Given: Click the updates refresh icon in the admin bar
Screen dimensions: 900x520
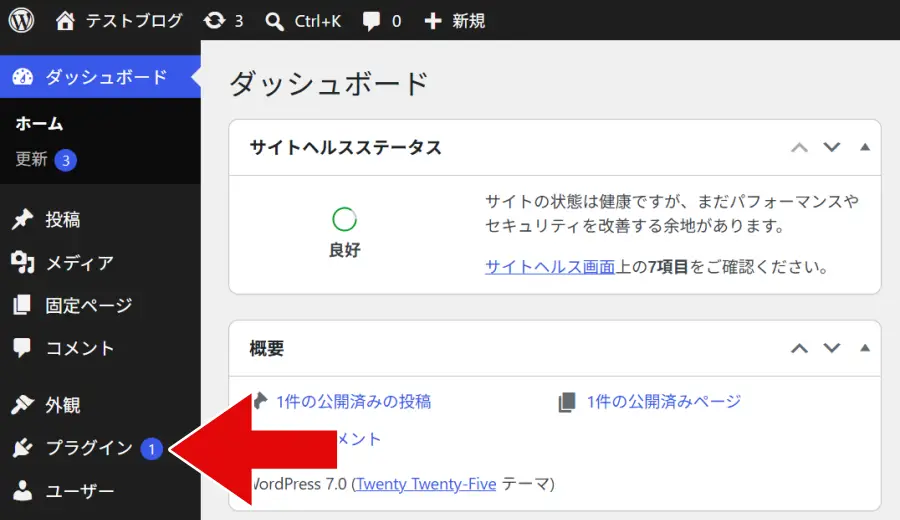Looking at the screenshot, I should 214,21.
